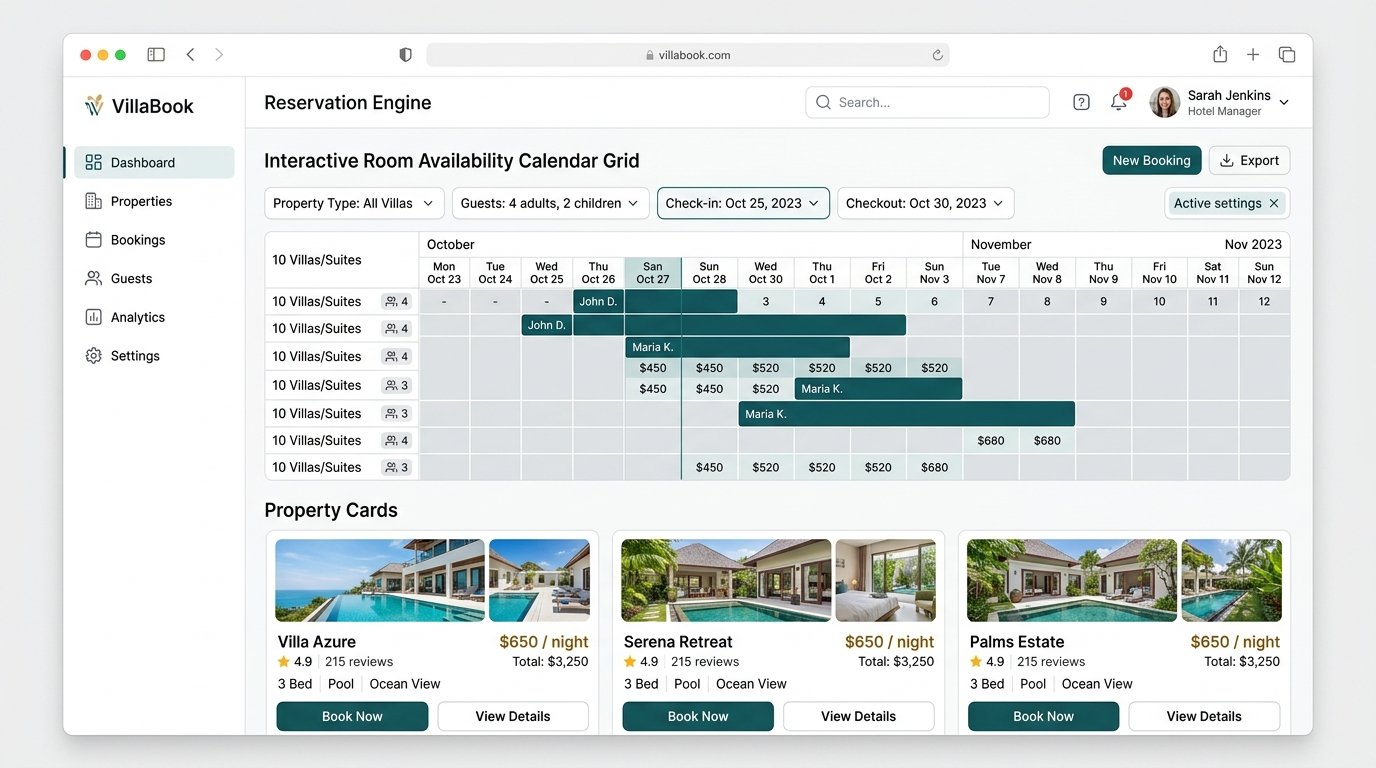1376x768 pixels.
Task: Show the tab overview icon
Action: click(x=1287, y=55)
